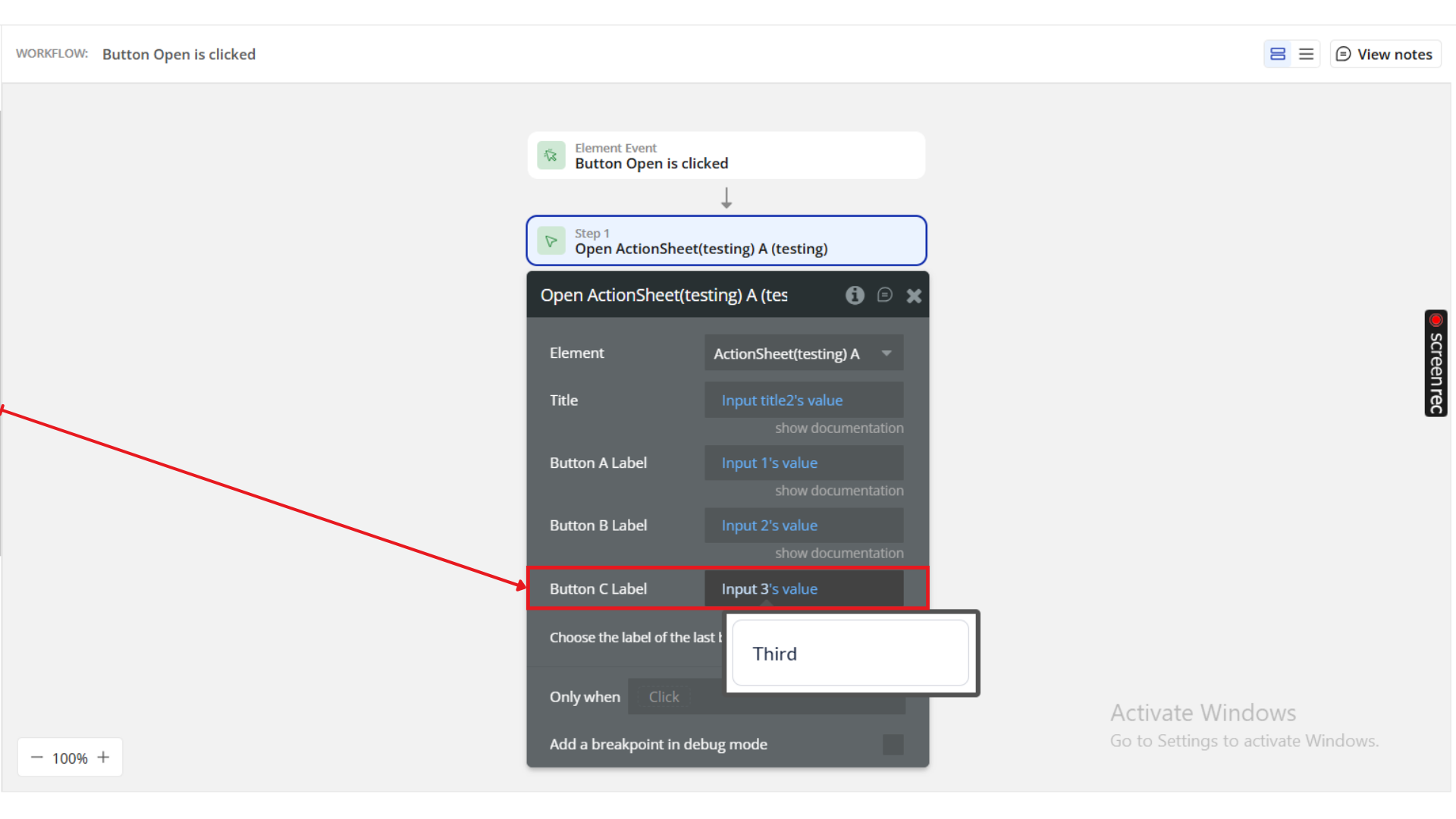
Task: Enable the debug mode breakpoint checkbox
Action: coord(893,745)
